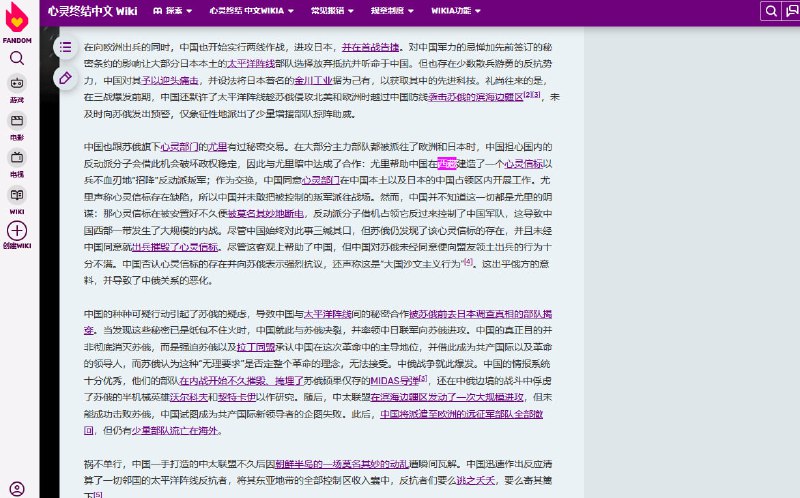Image resolution: width=800 pixels, height=498 pixels.
Task: Expand the WIKIA功能 dropdown menu
Action: 456,11
